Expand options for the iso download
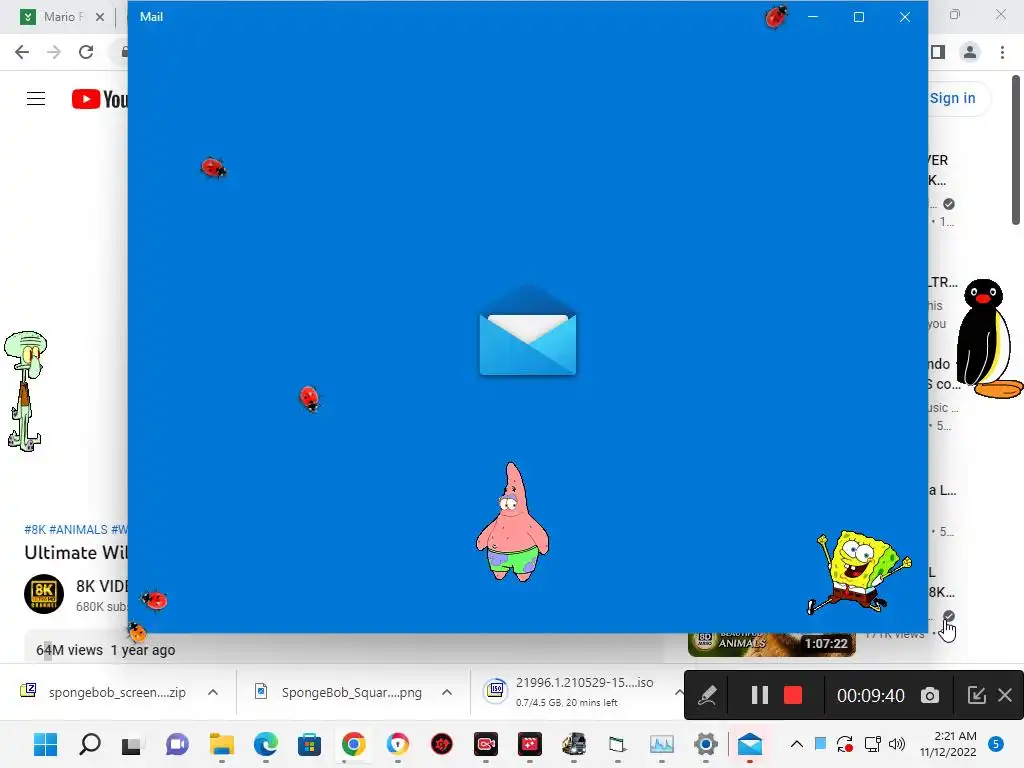1024x768 pixels. (679, 692)
